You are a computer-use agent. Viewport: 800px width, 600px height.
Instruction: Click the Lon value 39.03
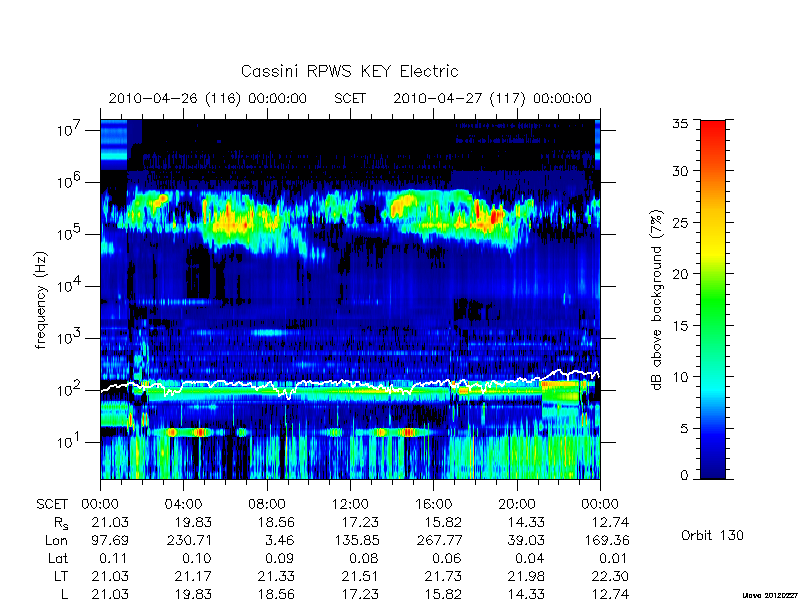pyautogui.click(x=526, y=540)
